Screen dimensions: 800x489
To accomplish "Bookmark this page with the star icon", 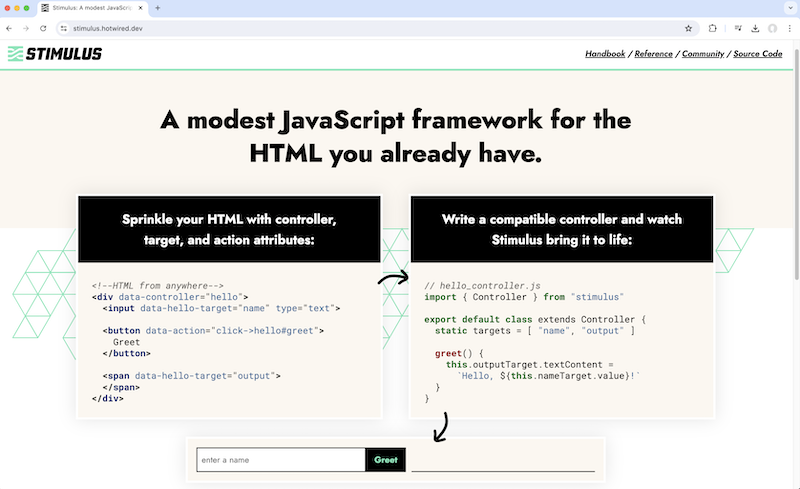I will (x=688, y=28).
